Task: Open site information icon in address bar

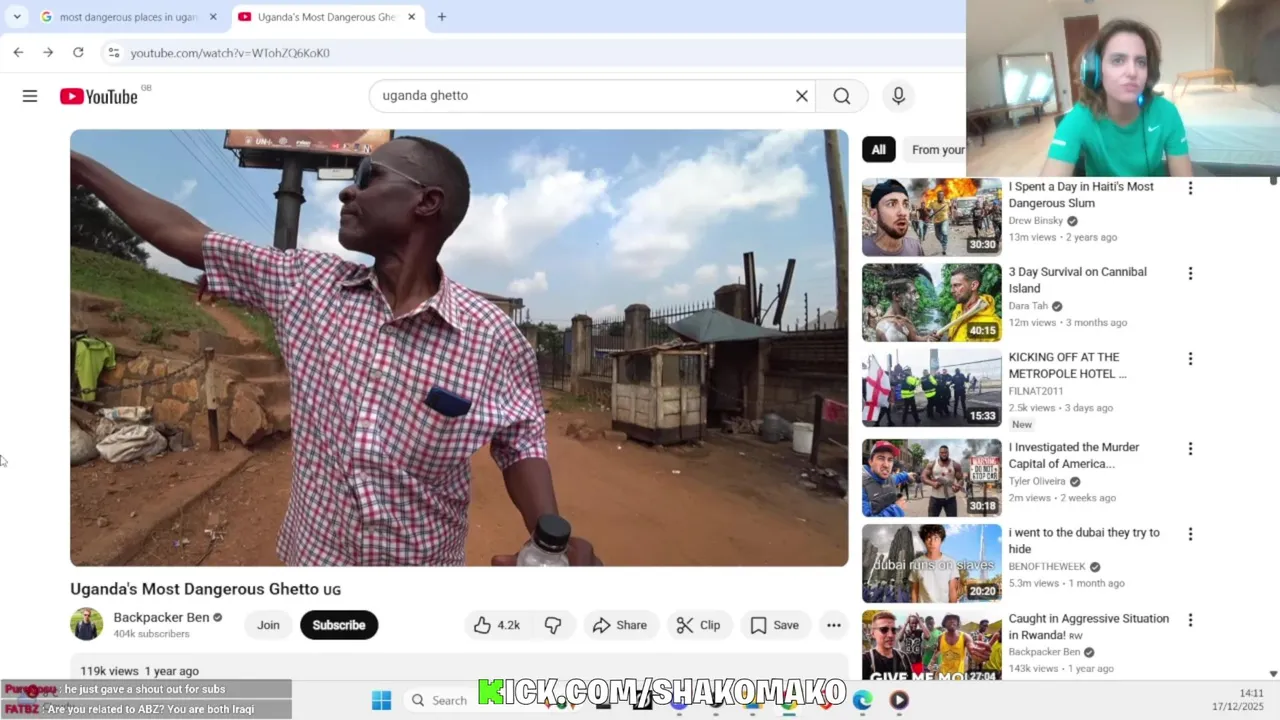Action: click(113, 53)
